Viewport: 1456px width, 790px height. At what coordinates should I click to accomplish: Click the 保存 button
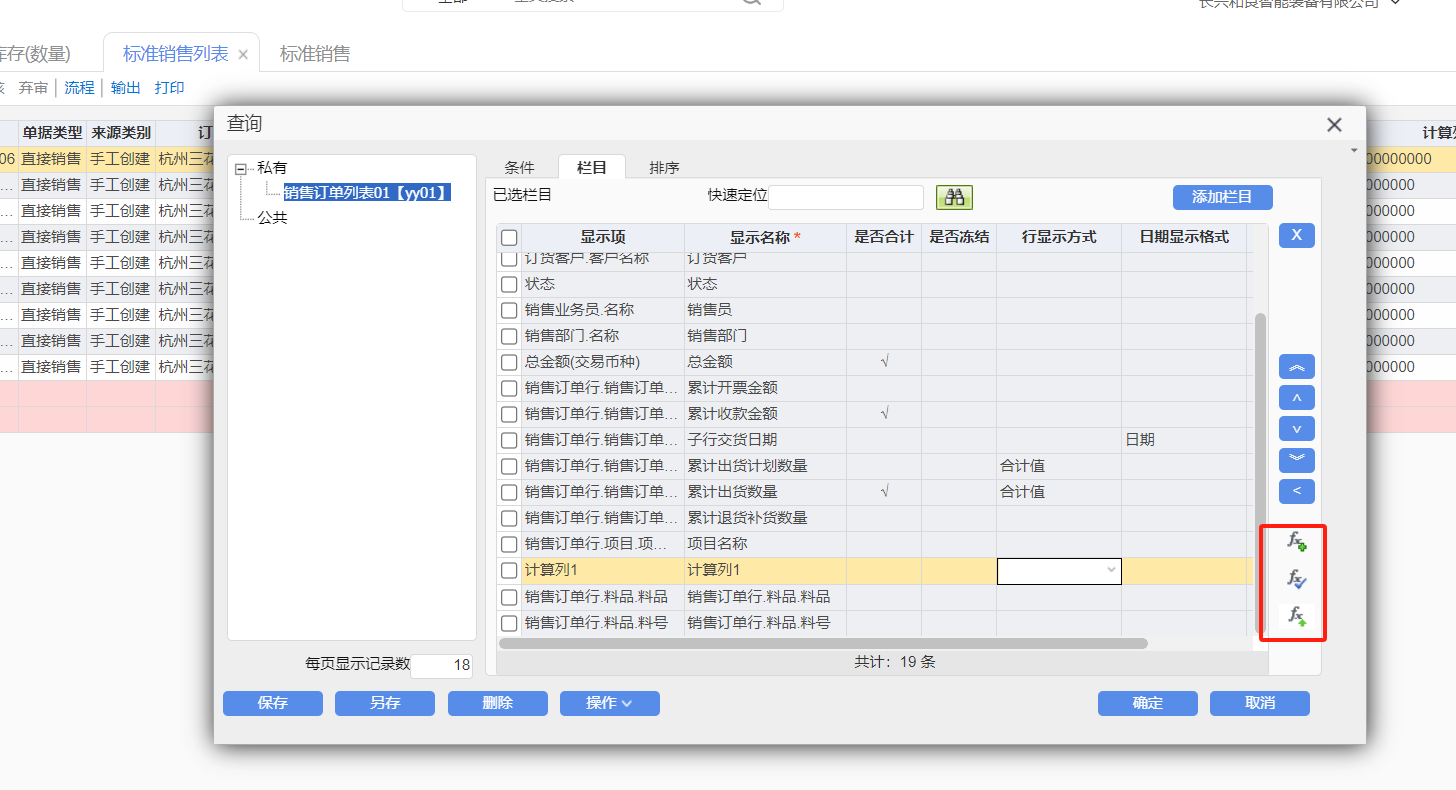coord(273,703)
